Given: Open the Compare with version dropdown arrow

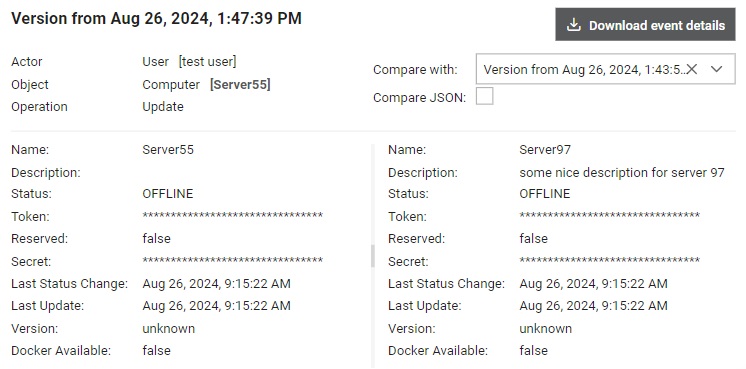Looking at the screenshot, I should 717,69.
